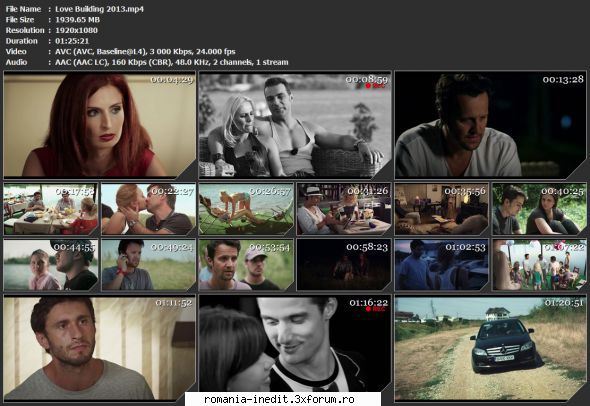Open the lakeside thumbnail at 00:44:55
This screenshot has height=406, width=590.
click(51, 265)
